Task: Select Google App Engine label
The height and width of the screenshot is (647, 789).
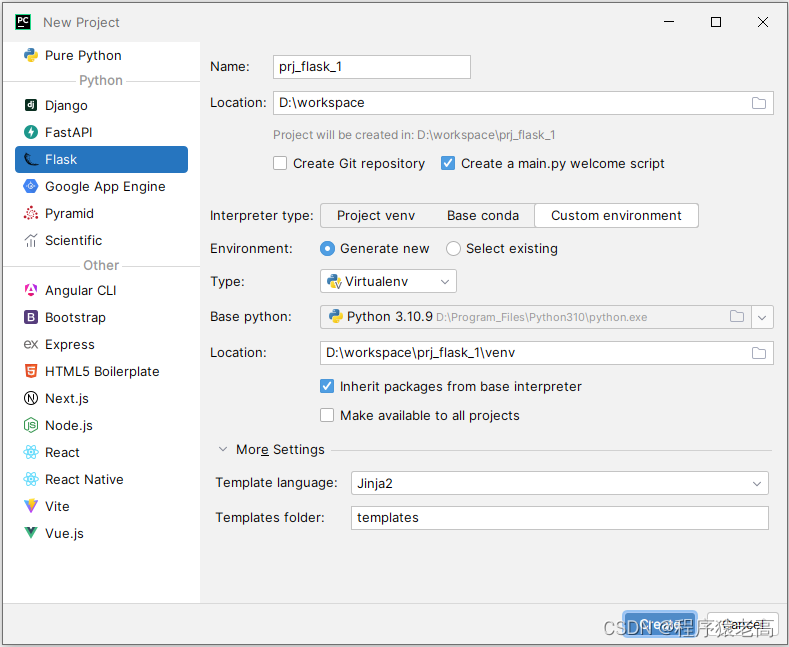Action: 105,187
